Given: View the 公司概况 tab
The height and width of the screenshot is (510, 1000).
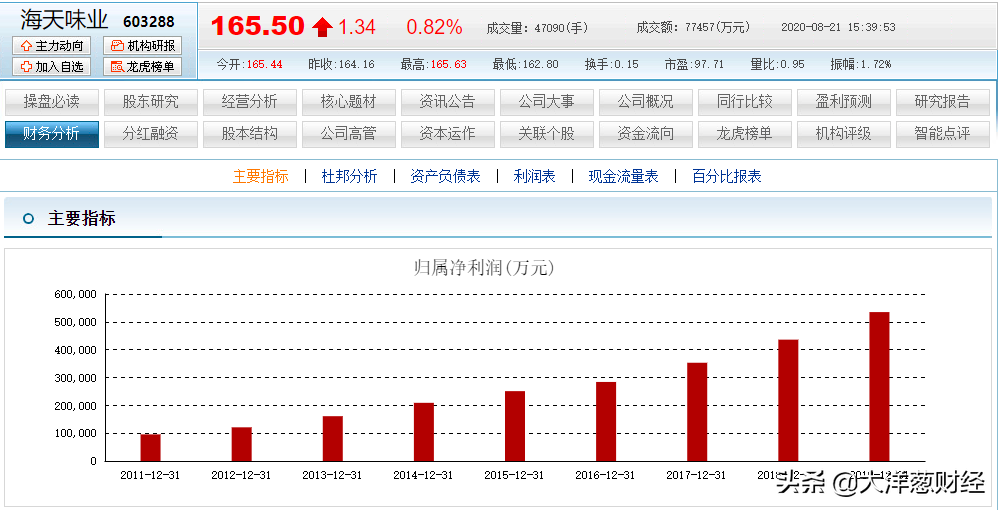Looking at the screenshot, I should 645,102.
